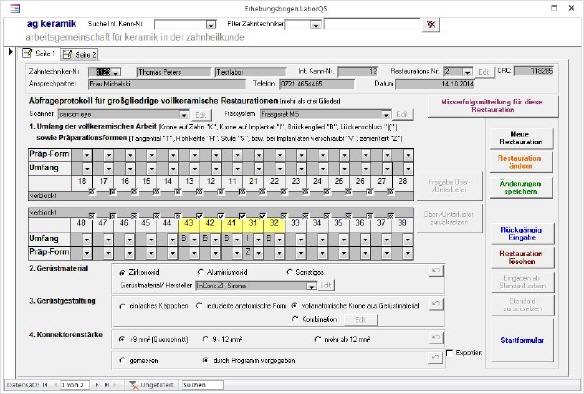Image resolution: width=584 pixels, height=394 pixels.
Task: Click the Restauration ändern button
Action: coord(521,162)
